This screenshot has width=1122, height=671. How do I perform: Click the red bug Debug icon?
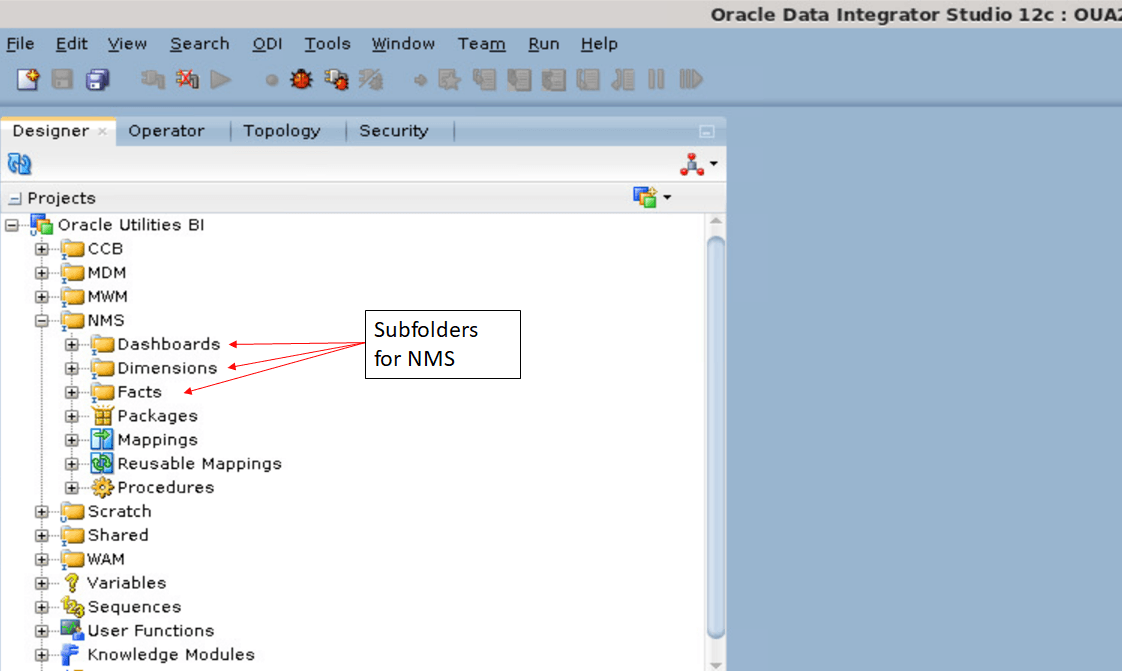point(301,79)
